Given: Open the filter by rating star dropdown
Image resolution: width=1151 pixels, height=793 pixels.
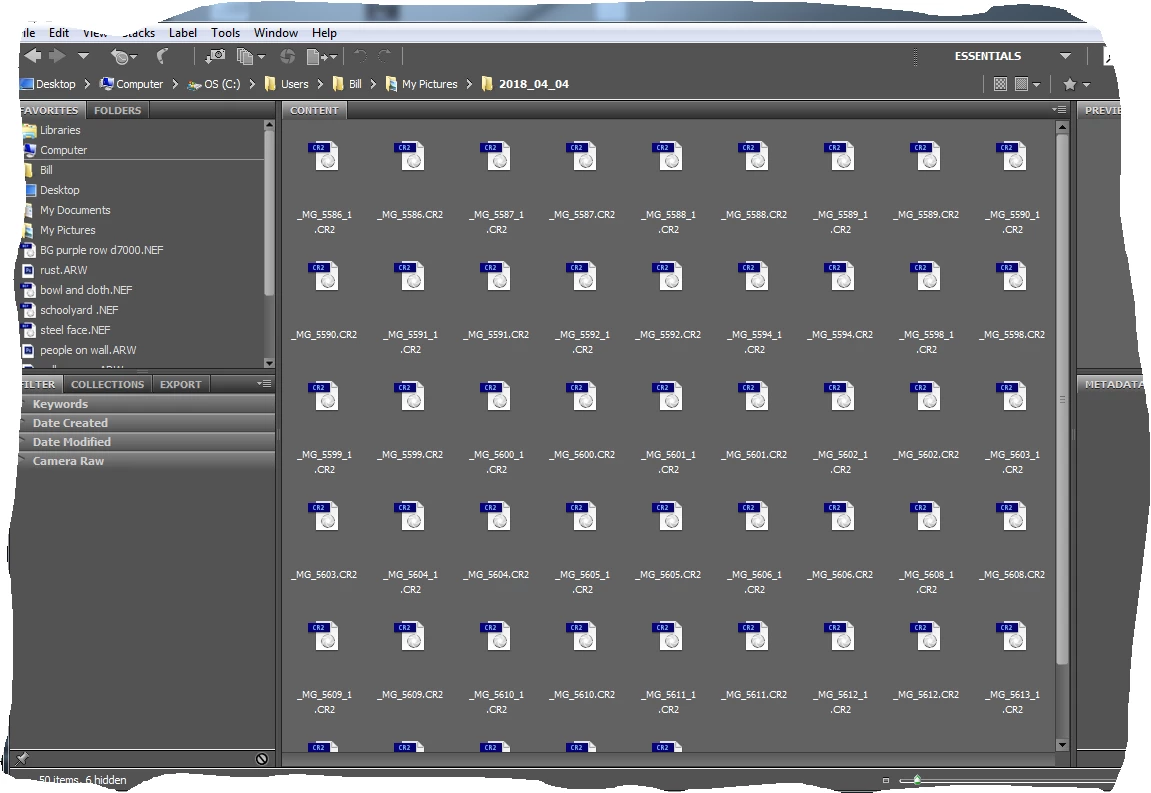Looking at the screenshot, I should pyautogui.click(x=1077, y=84).
